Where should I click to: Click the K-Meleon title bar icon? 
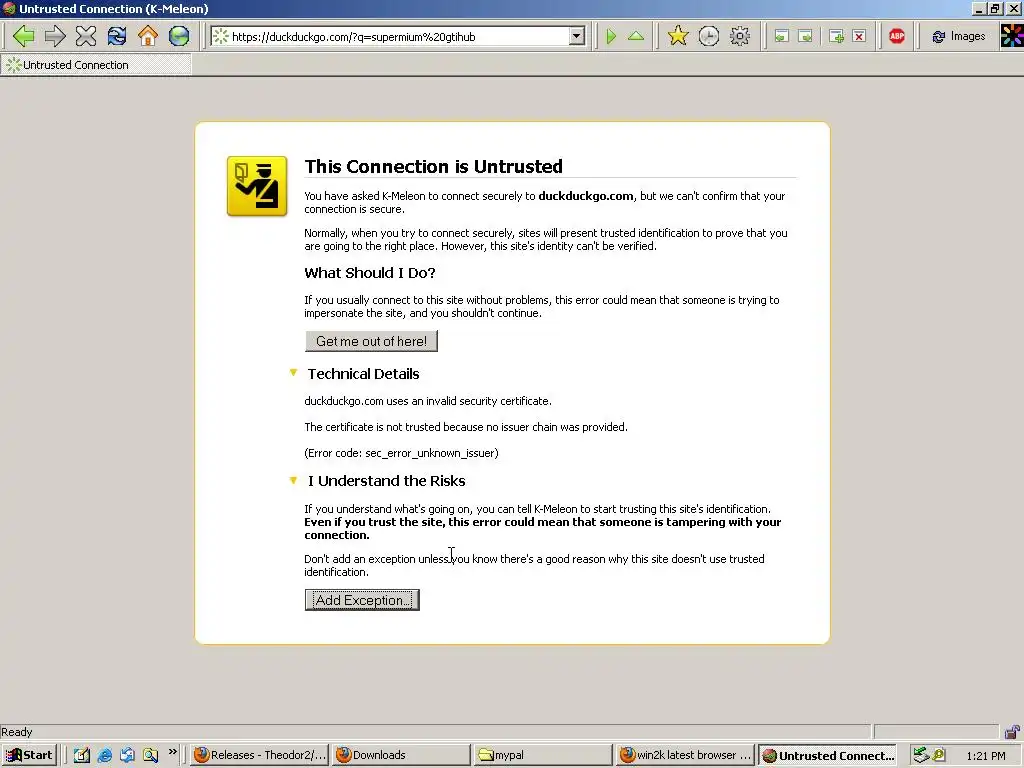9,8
